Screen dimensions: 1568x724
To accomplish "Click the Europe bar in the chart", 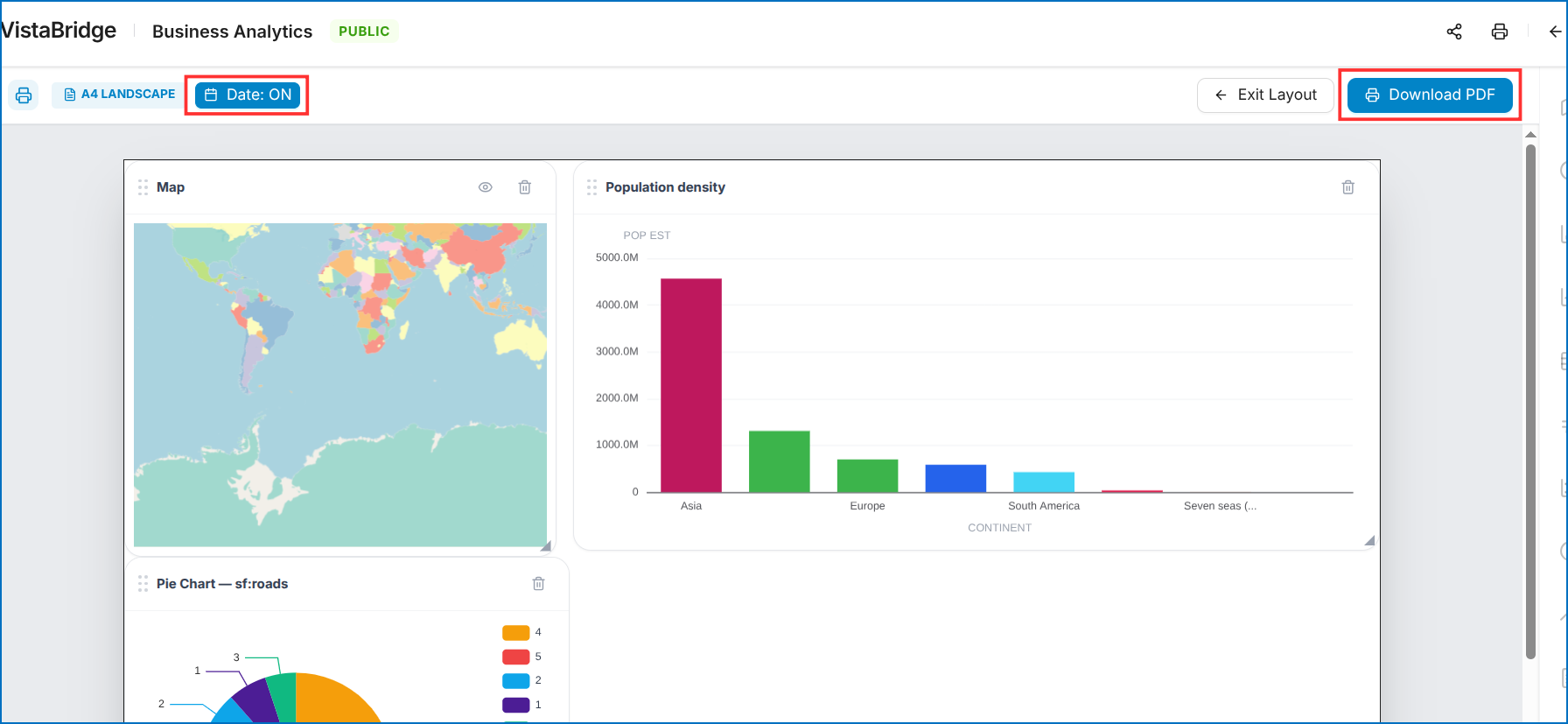I will click(867, 475).
